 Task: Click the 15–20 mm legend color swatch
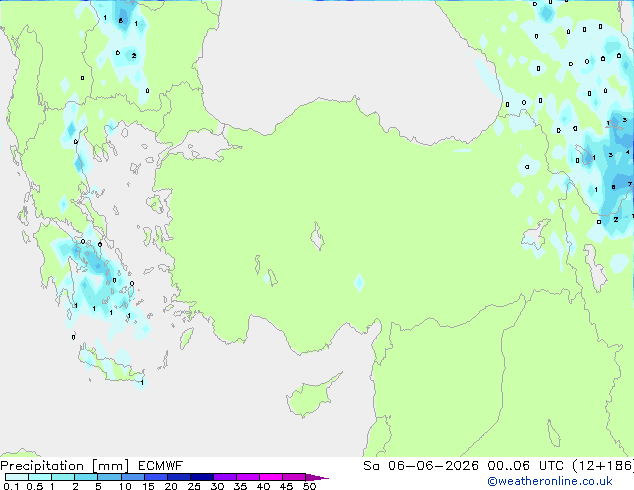click(156, 477)
